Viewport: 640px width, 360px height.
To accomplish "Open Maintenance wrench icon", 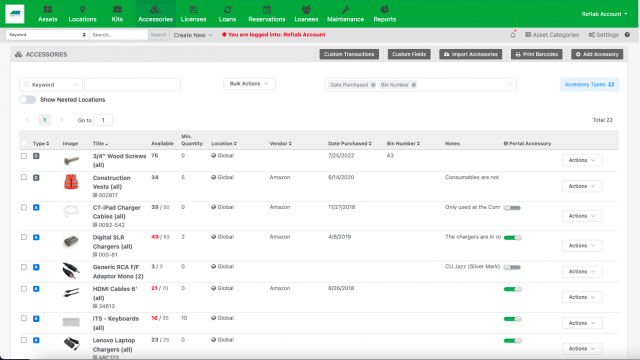I will pos(345,9).
